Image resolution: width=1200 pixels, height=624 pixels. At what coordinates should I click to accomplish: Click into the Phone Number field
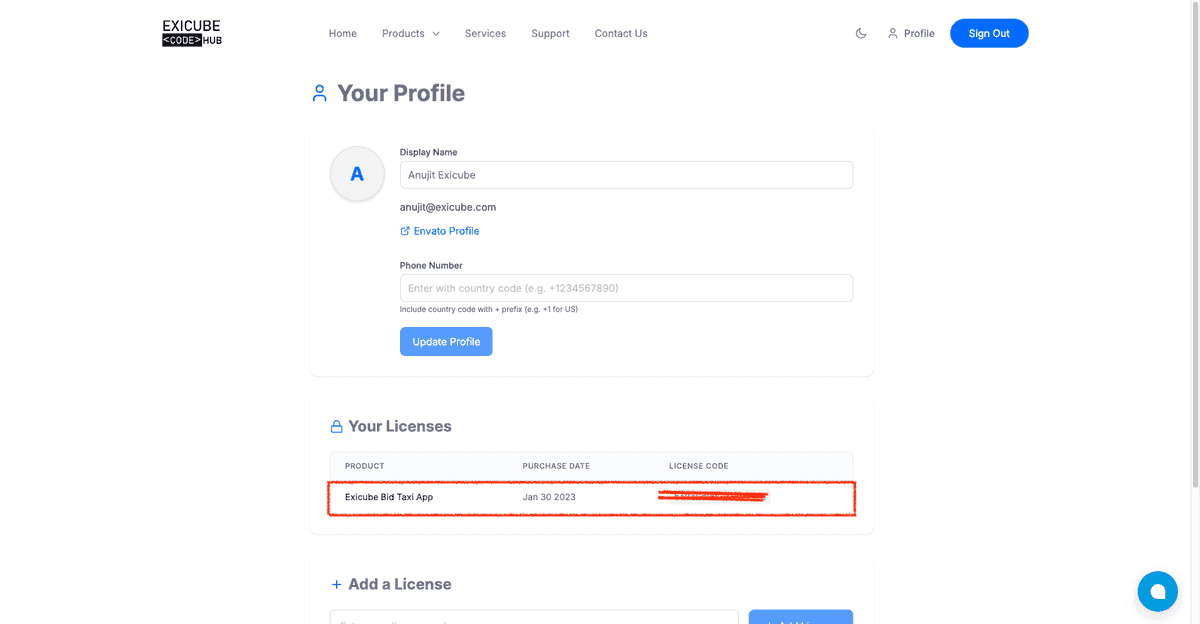click(x=626, y=288)
